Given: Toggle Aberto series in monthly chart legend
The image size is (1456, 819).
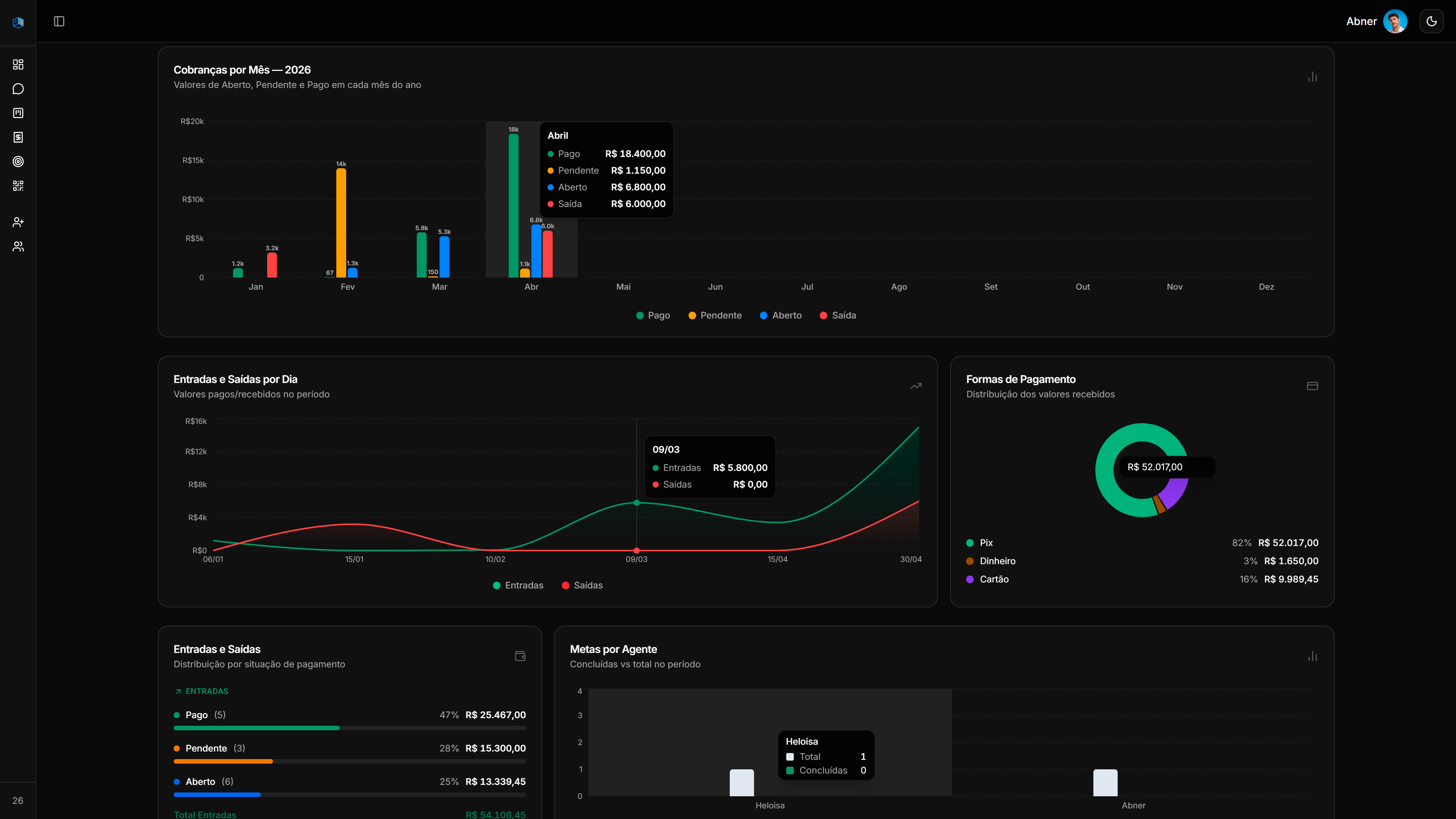Looking at the screenshot, I should (781, 315).
